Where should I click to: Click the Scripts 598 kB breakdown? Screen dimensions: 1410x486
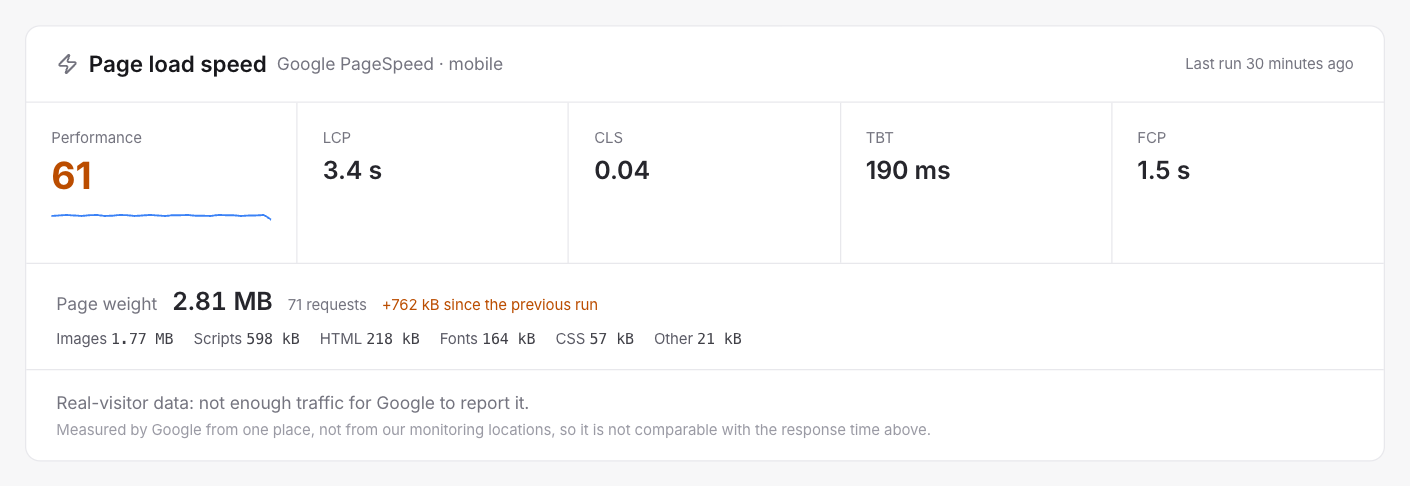[247, 339]
